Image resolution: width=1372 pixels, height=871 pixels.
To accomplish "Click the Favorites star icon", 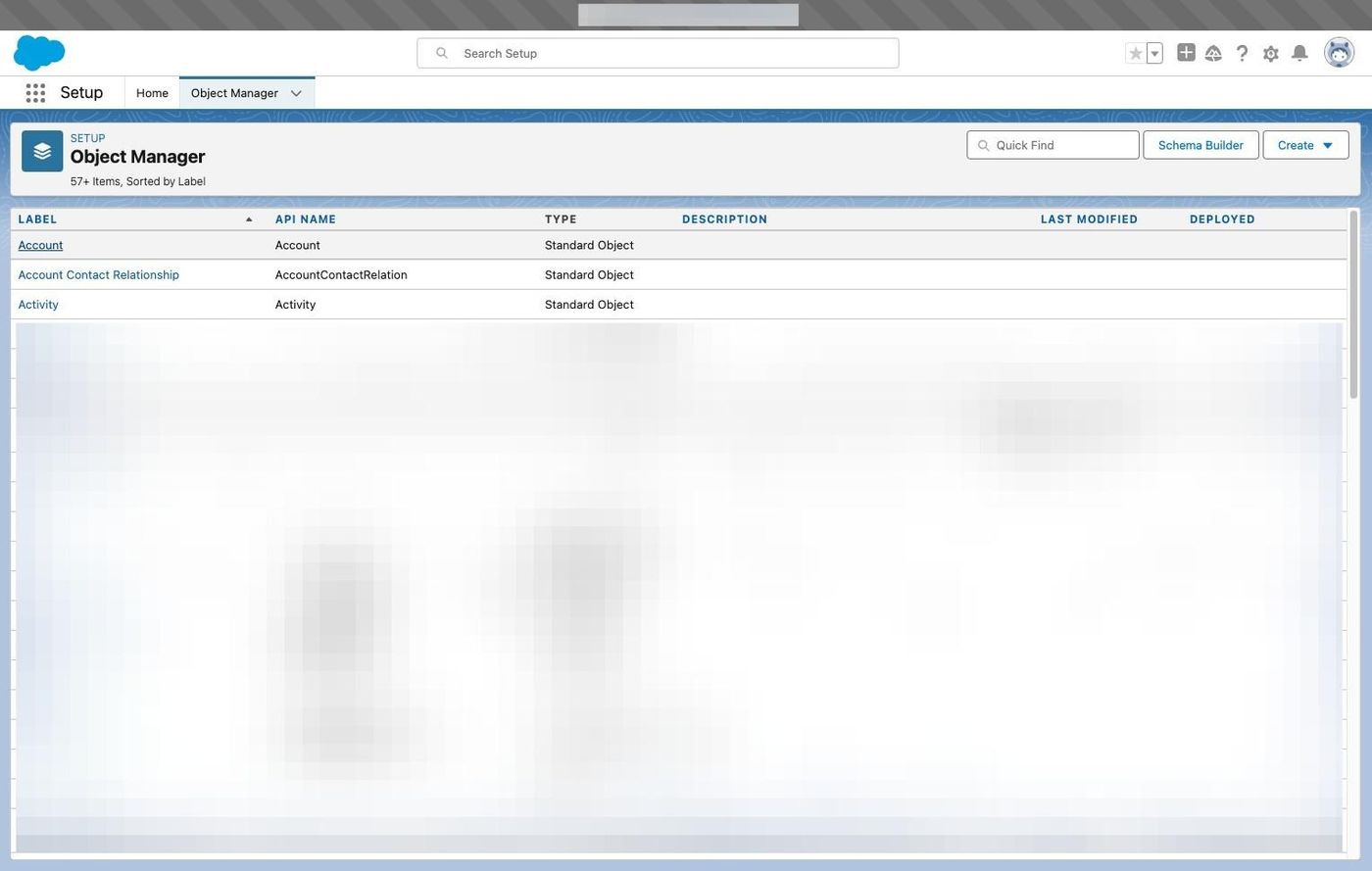I will click(1135, 53).
